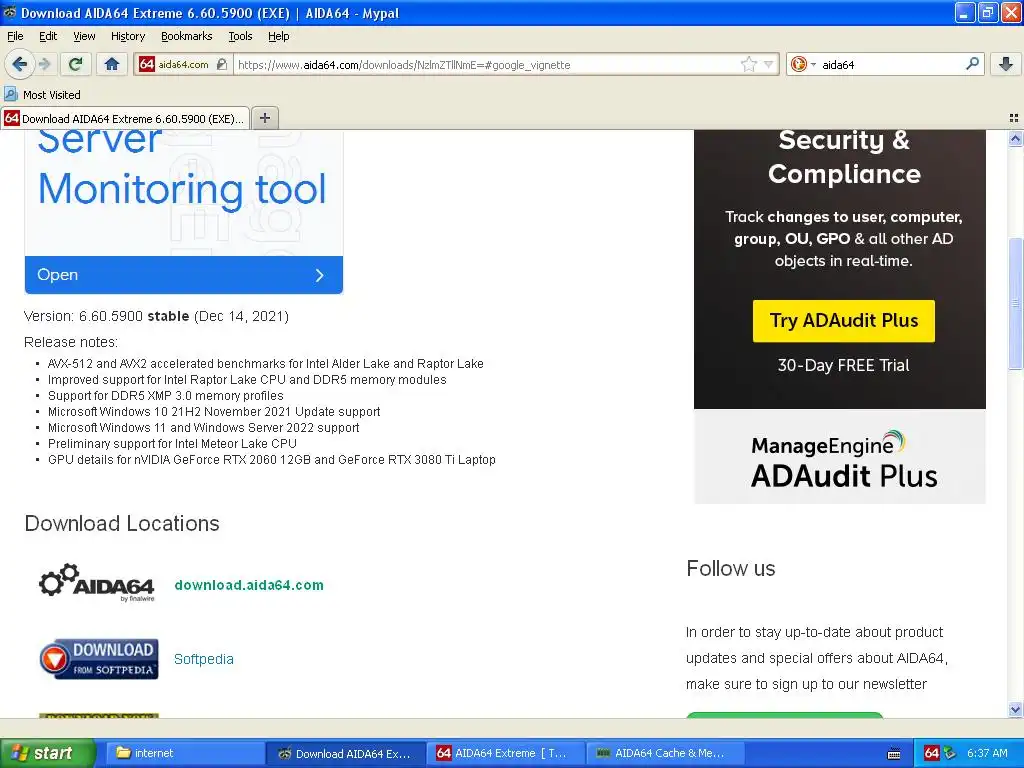Click the GeForce RTX 2060 release note
Image resolution: width=1024 pixels, height=768 pixels.
tap(271, 460)
